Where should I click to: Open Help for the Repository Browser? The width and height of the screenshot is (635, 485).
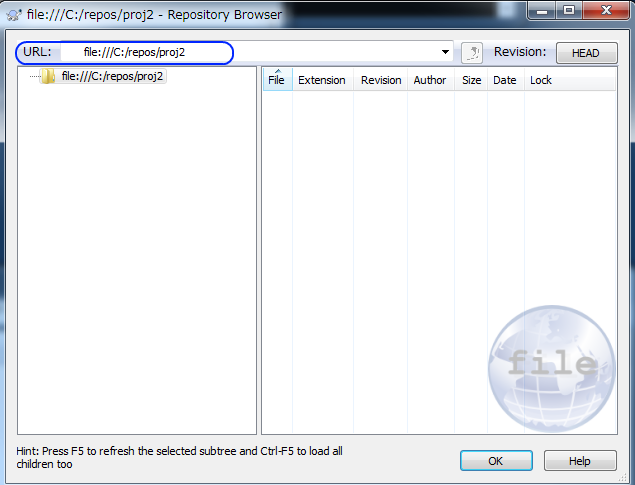click(x=580, y=461)
